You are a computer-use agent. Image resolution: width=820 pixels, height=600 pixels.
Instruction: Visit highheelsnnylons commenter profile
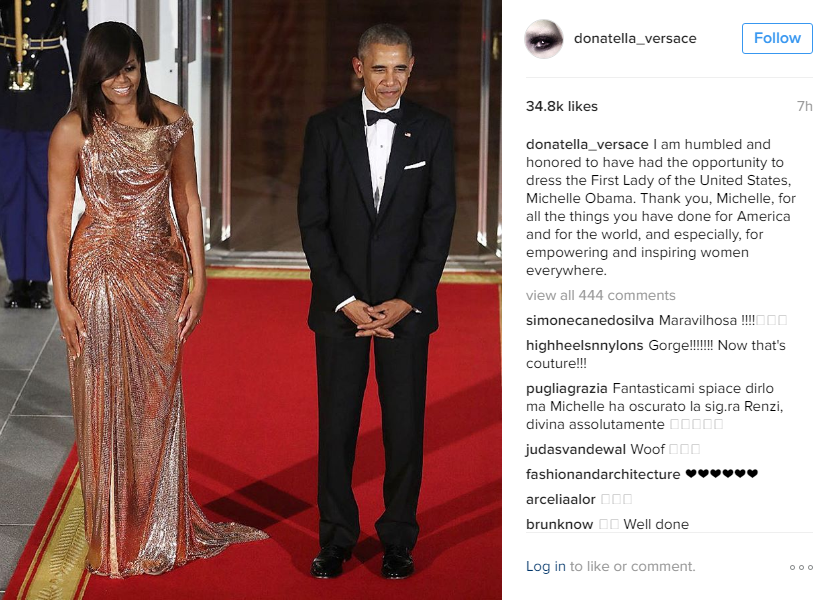584,345
